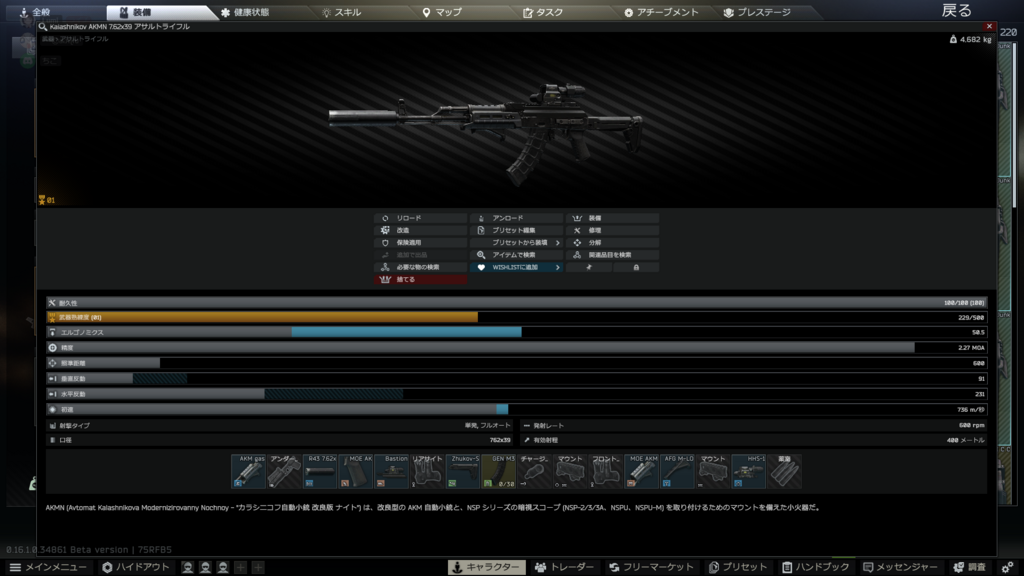Click the empty チャージ charging handle slot
Viewport: 1024px width, 576px height.
click(x=534, y=472)
